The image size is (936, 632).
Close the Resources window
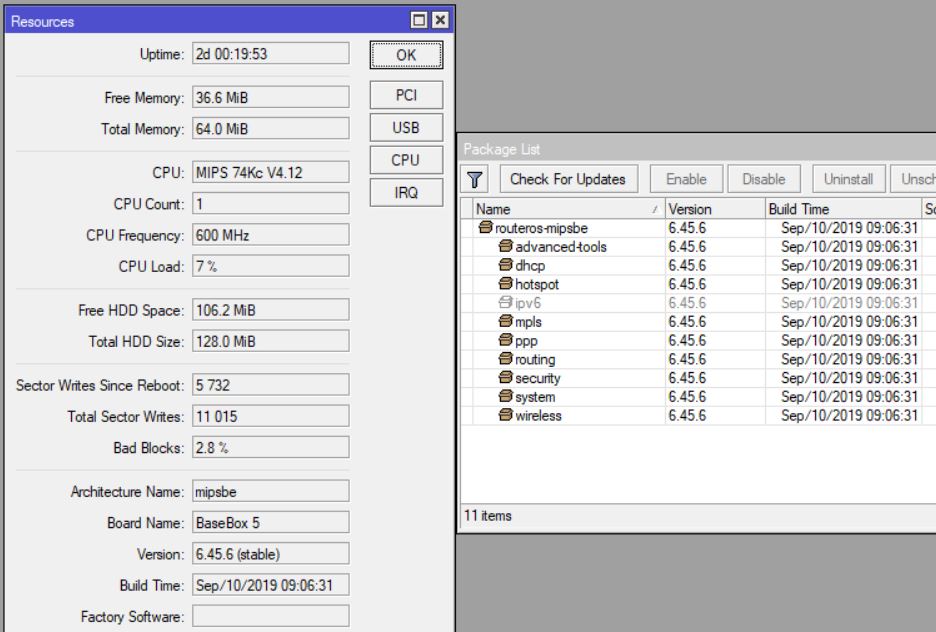(x=440, y=20)
